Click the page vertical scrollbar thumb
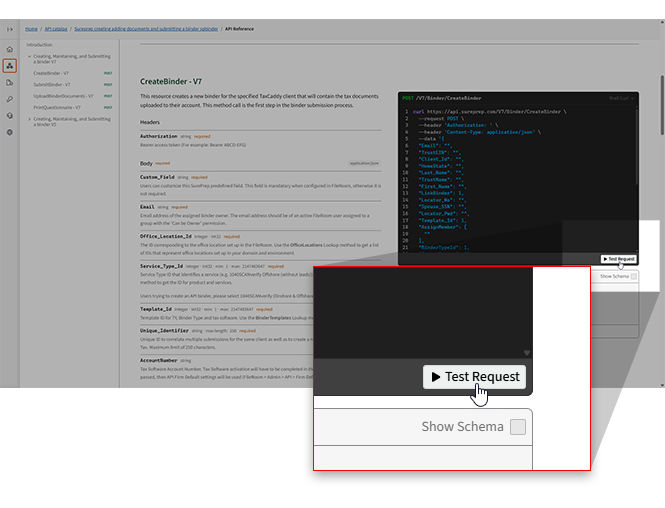This screenshot has width=665, height=508. tap(662, 105)
